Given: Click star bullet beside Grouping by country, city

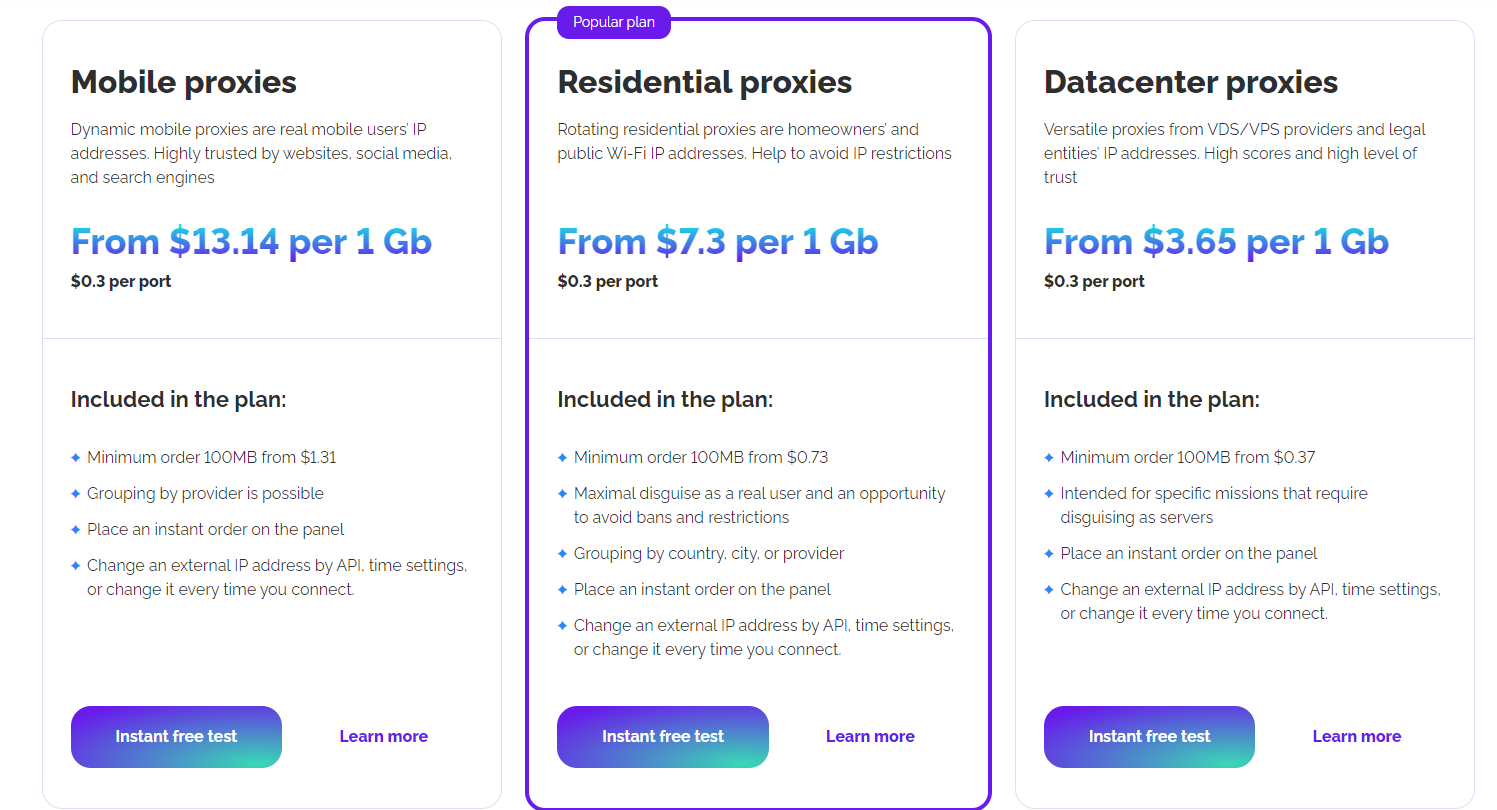Looking at the screenshot, I should pos(562,554).
